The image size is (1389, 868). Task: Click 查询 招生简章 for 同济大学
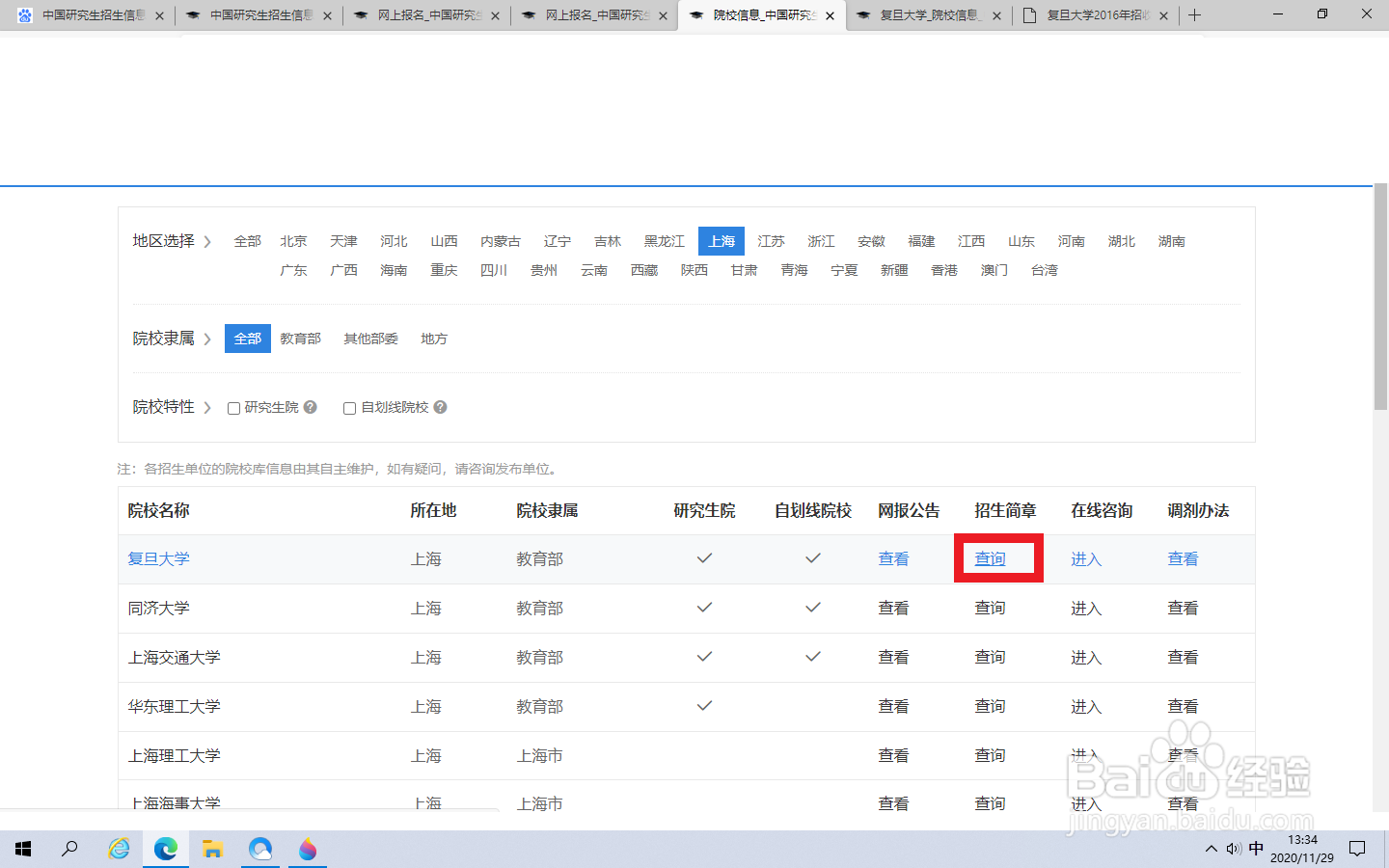(991, 609)
